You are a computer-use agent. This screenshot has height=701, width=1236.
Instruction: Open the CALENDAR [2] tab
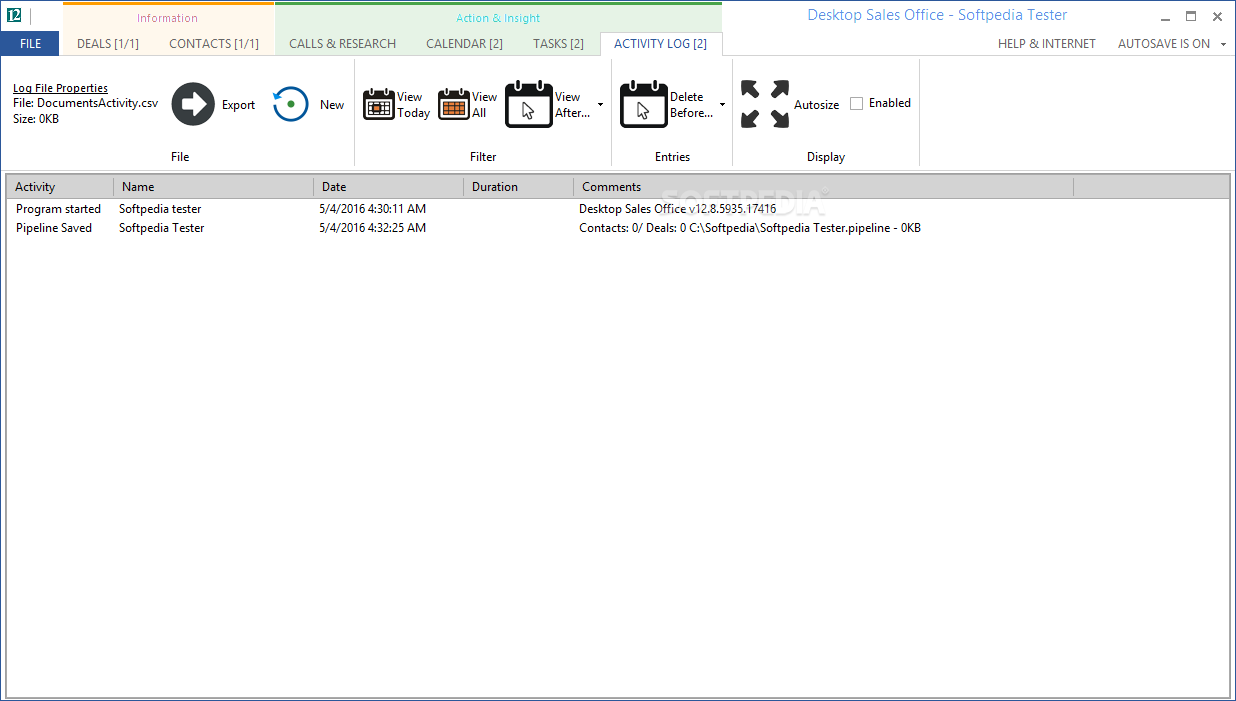click(x=464, y=44)
